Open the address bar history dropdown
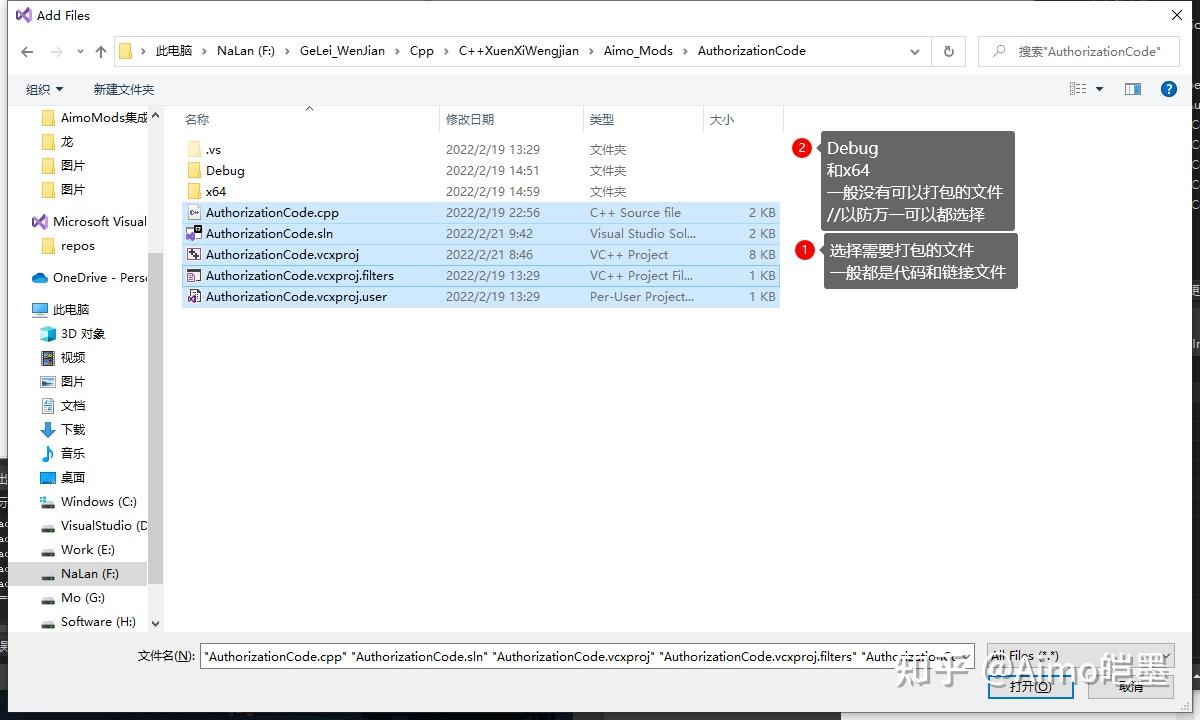The width and height of the screenshot is (1200, 720). [914, 50]
